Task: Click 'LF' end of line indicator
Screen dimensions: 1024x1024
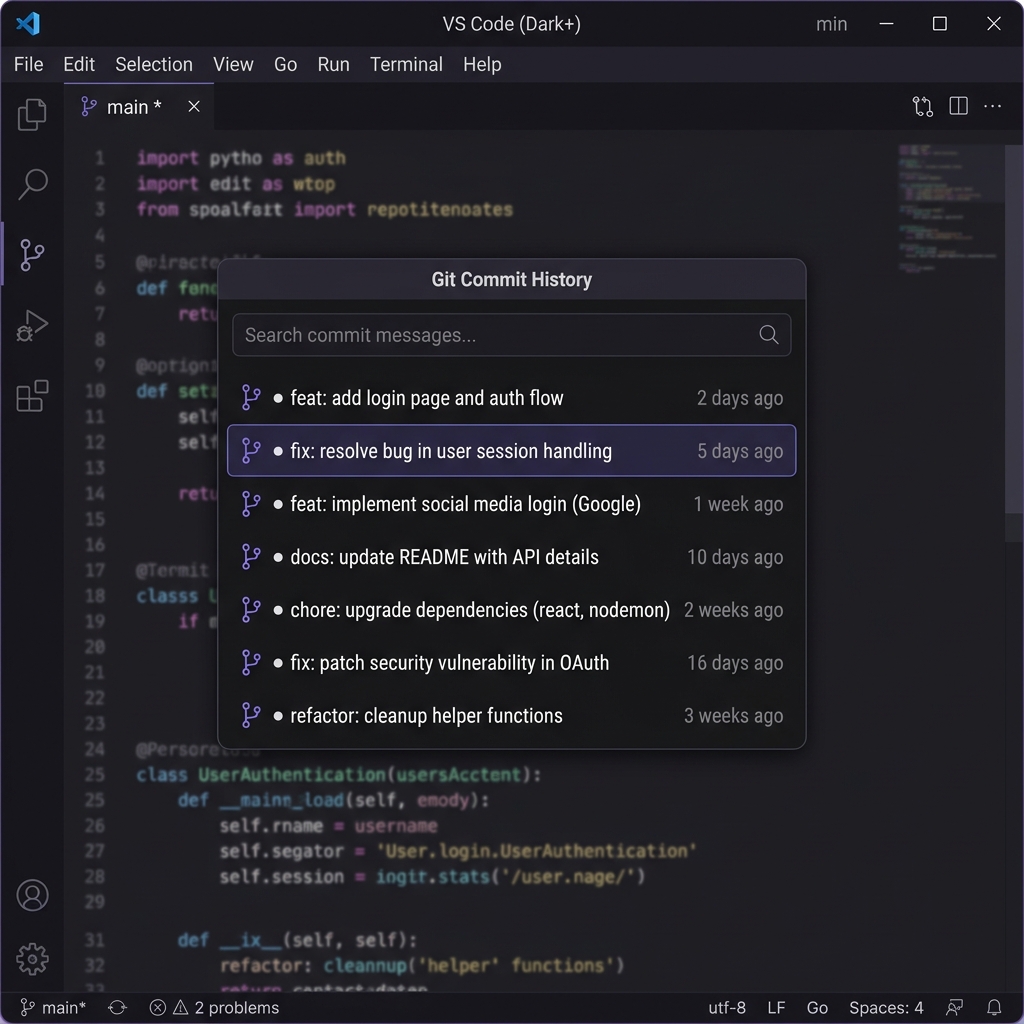Action: tap(776, 1008)
